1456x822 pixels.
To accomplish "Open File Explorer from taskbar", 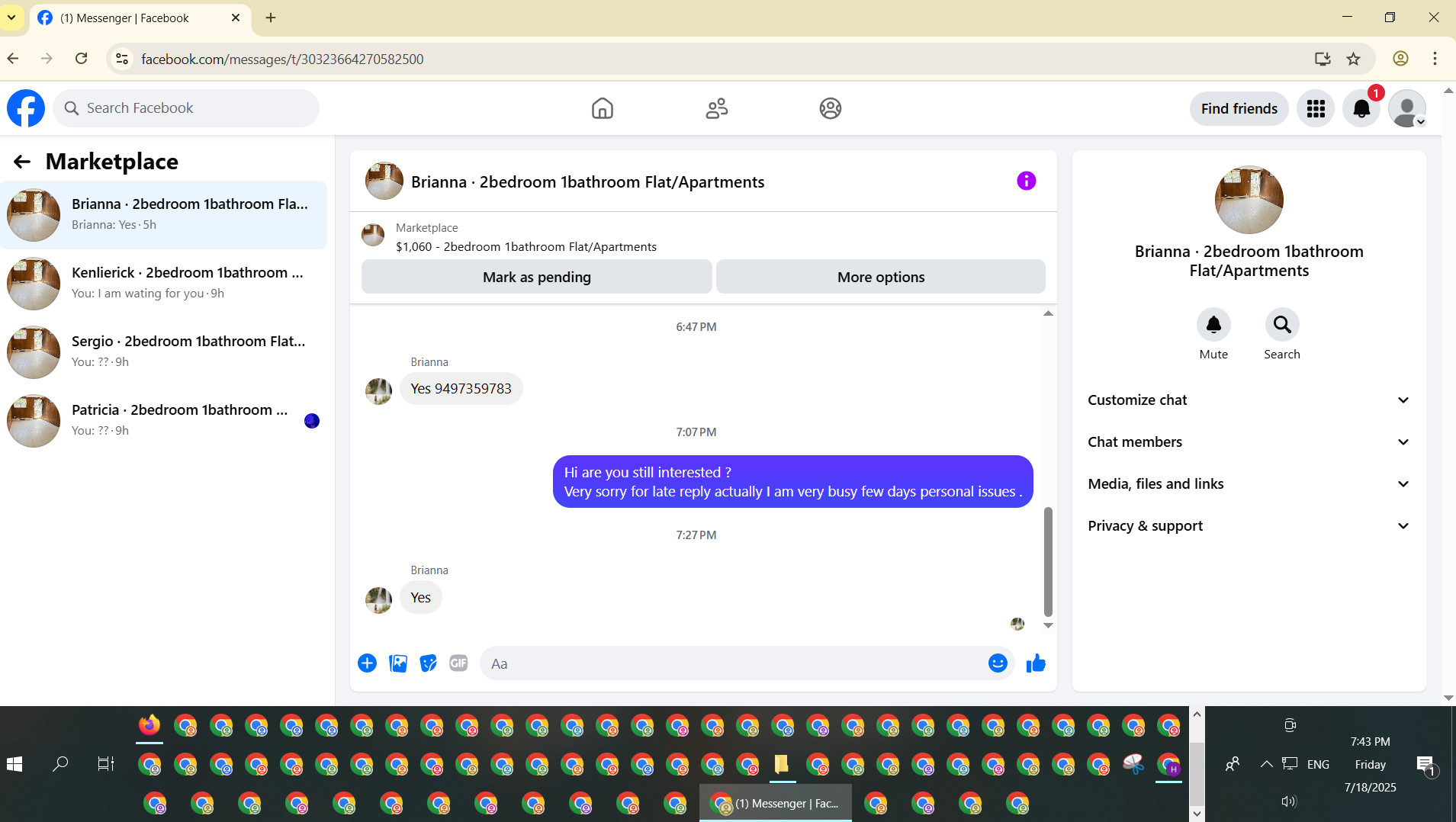I will (781, 764).
